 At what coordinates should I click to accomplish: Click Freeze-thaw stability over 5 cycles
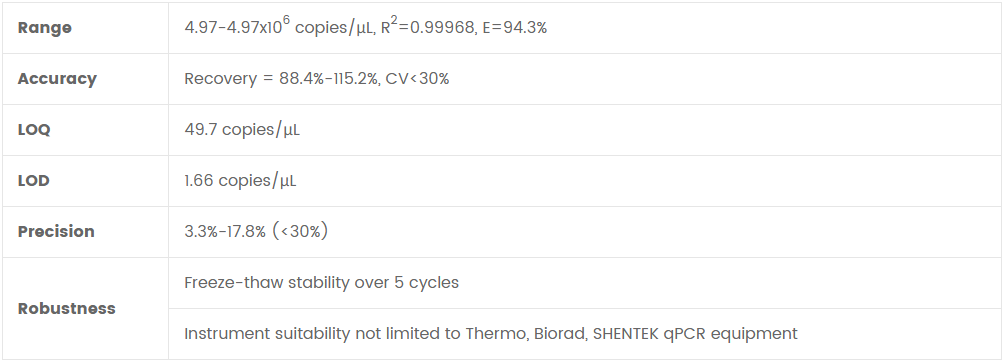[321, 283]
